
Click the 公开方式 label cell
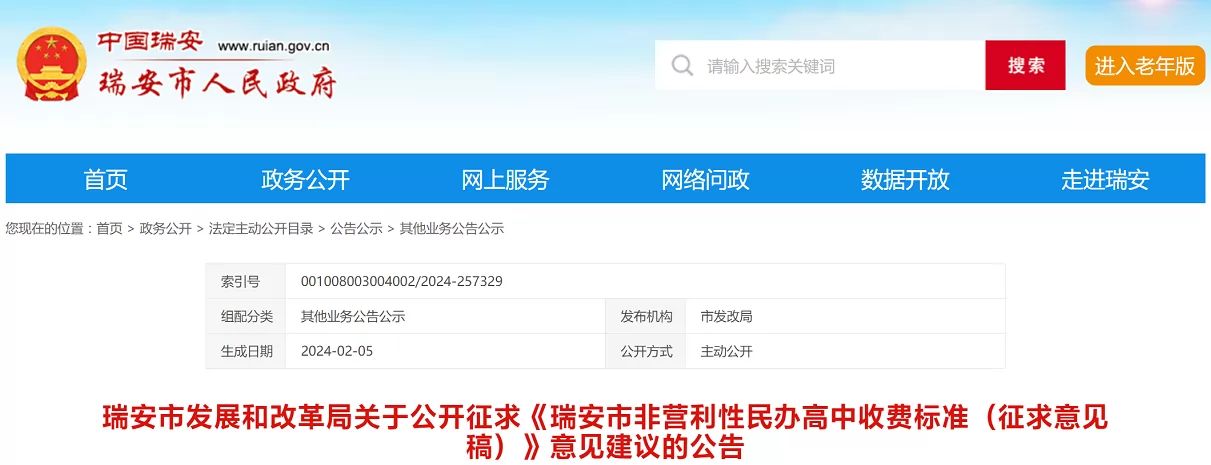pos(646,352)
